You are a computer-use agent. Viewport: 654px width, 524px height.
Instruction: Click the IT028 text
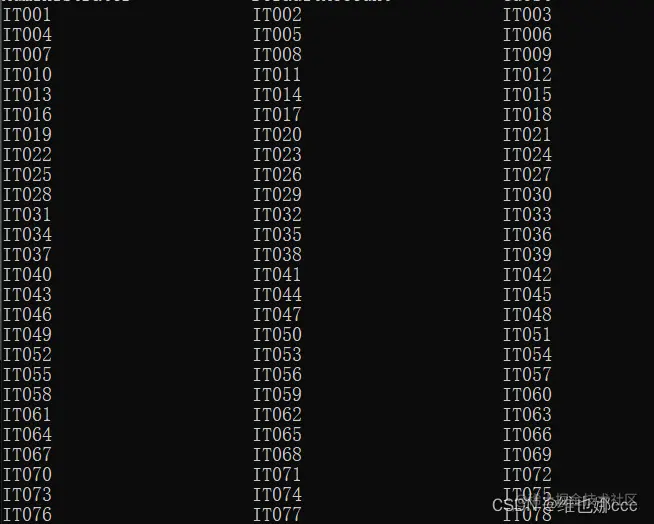27,195
